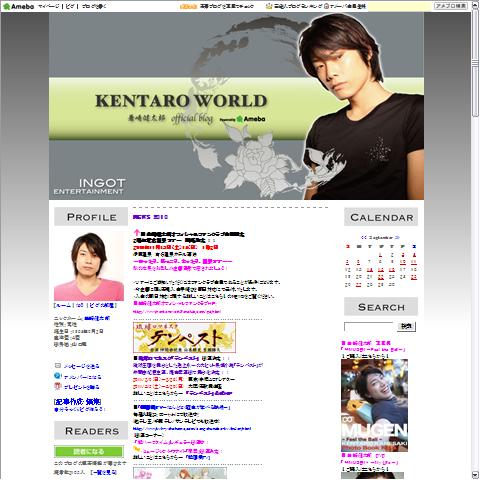Image resolution: width=480 pixels, height=480 pixels.
Task: Click the green become-a-reader button
Action: [89, 452]
